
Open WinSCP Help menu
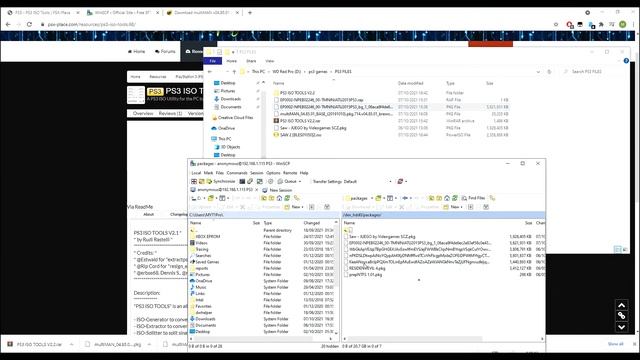pyautogui.click(x=304, y=173)
